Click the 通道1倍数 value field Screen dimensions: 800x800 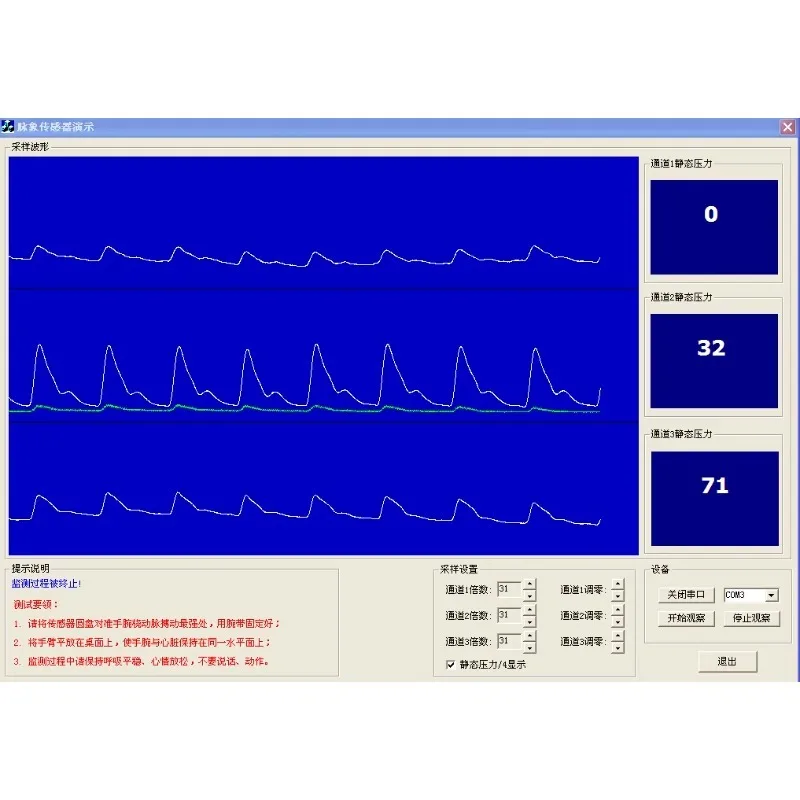[x=510, y=590]
